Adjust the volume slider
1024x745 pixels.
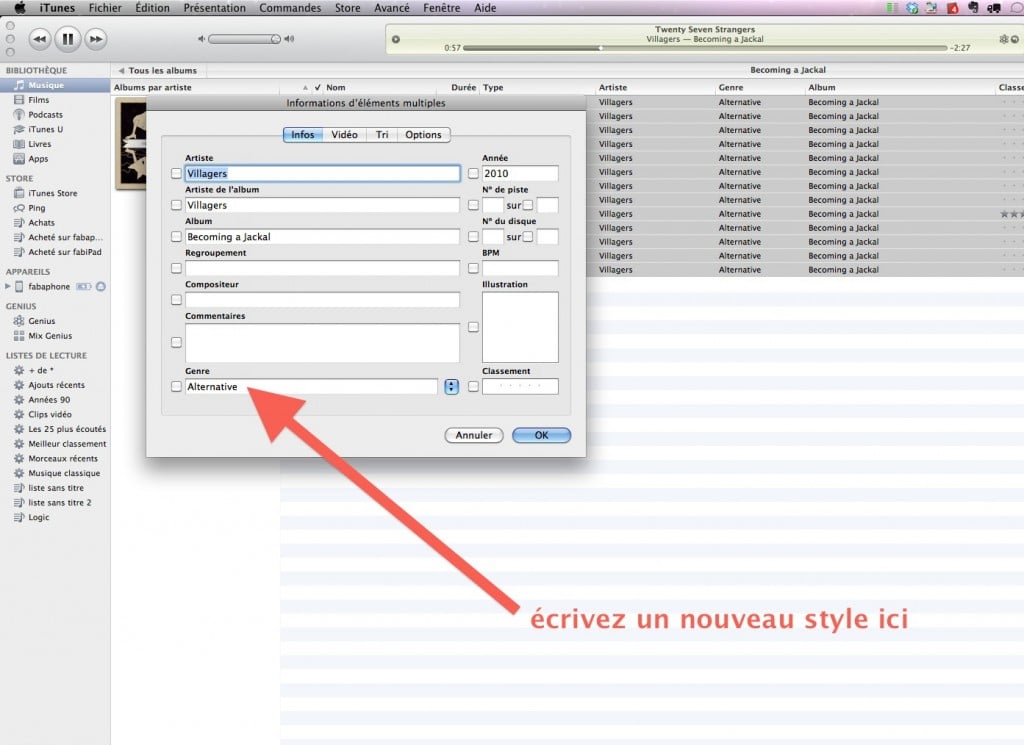pyautogui.click(x=245, y=39)
